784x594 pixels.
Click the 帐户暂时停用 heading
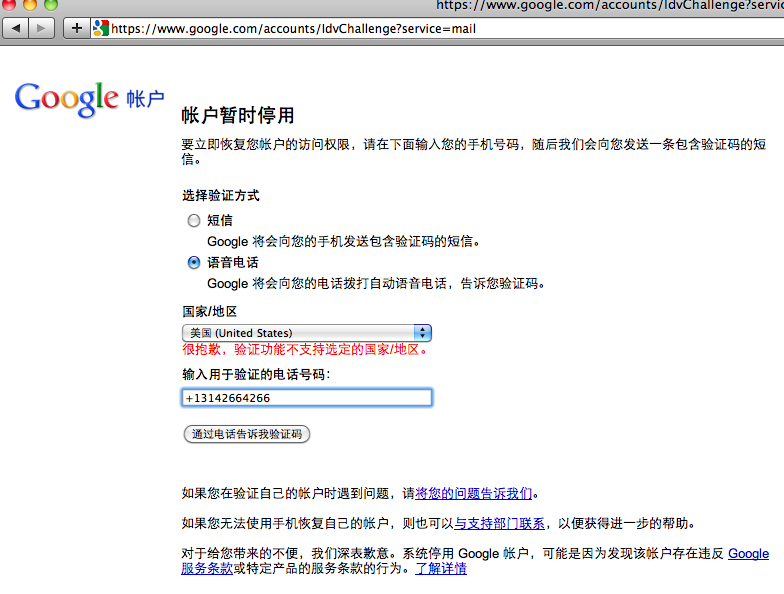pyautogui.click(x=238, y=116)
